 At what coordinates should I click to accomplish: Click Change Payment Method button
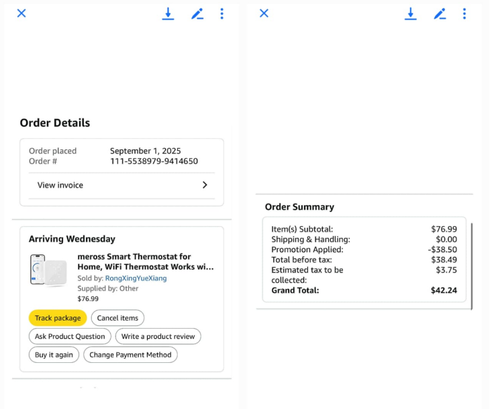[130, 355]
